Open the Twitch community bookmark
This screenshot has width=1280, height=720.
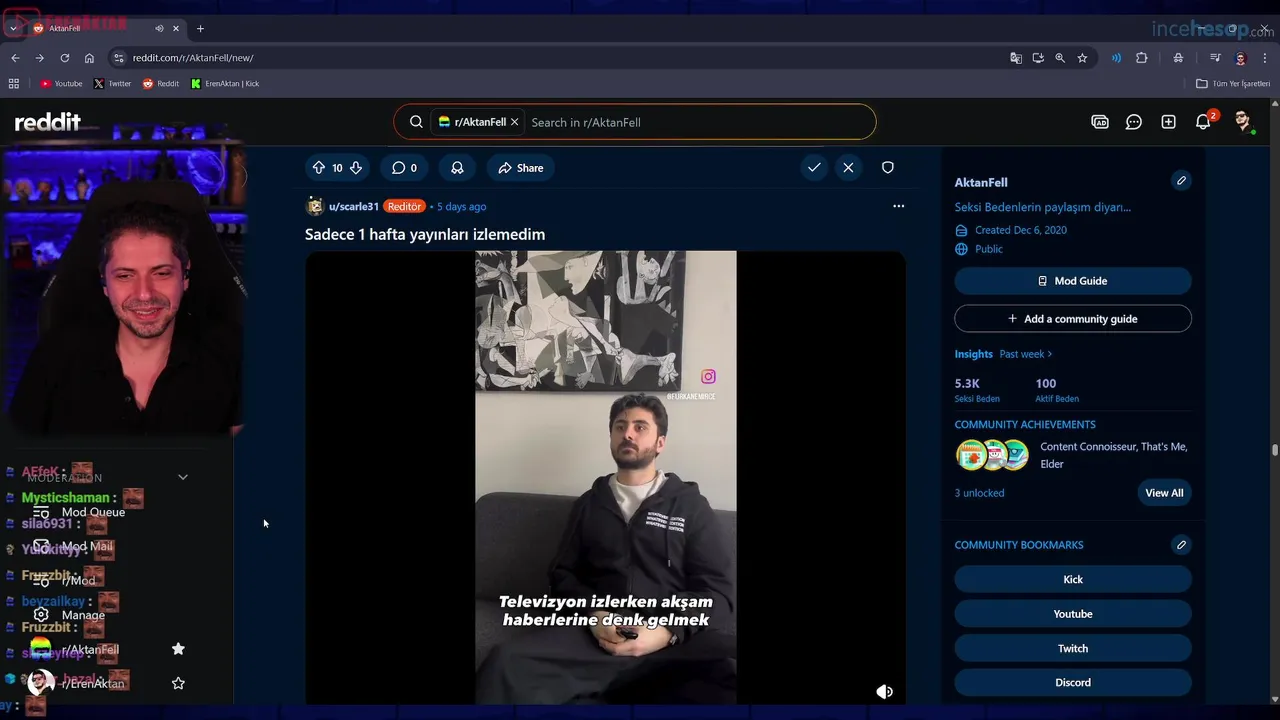tap(1073, 648)
